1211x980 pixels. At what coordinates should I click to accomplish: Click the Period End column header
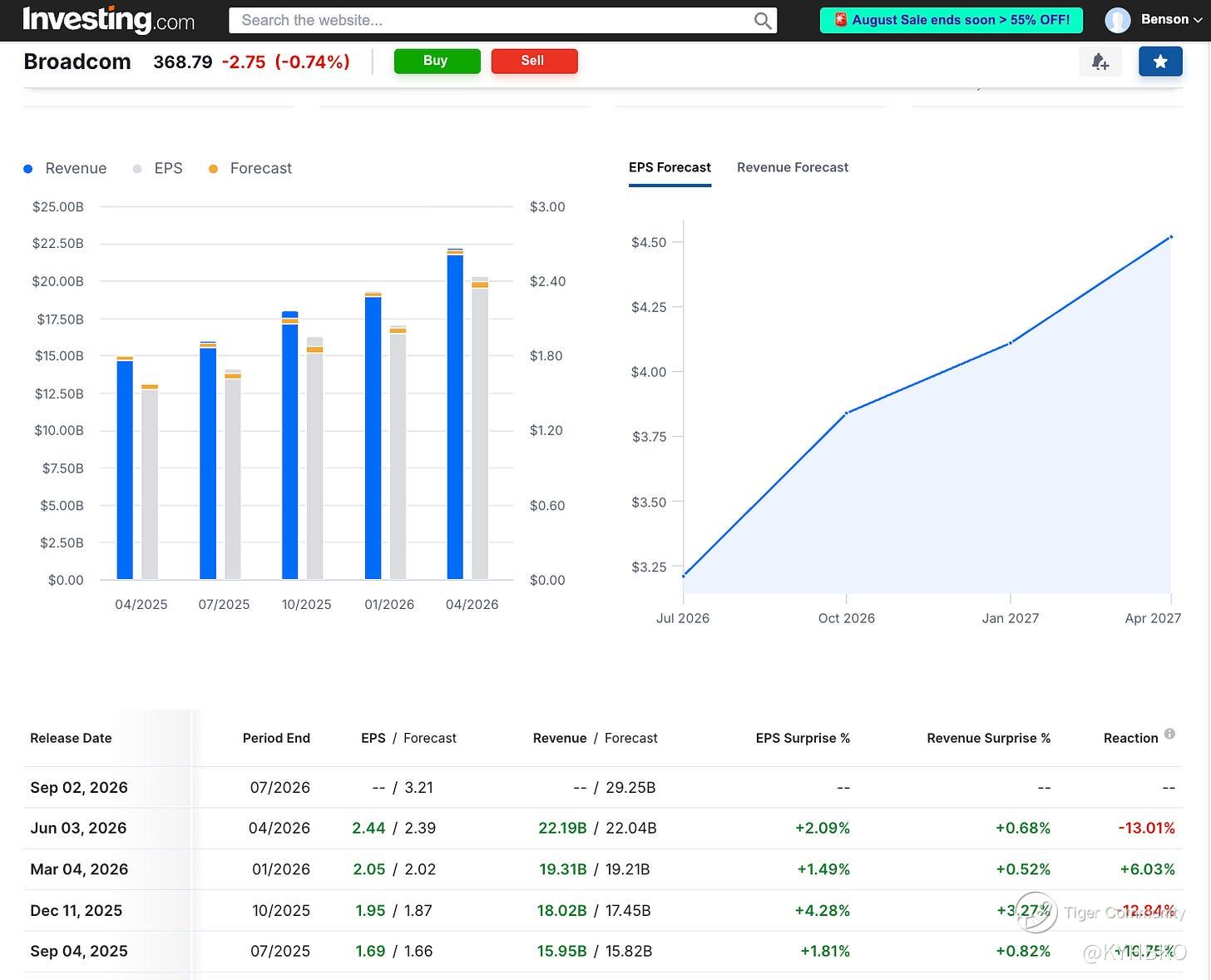pos(276,738)
